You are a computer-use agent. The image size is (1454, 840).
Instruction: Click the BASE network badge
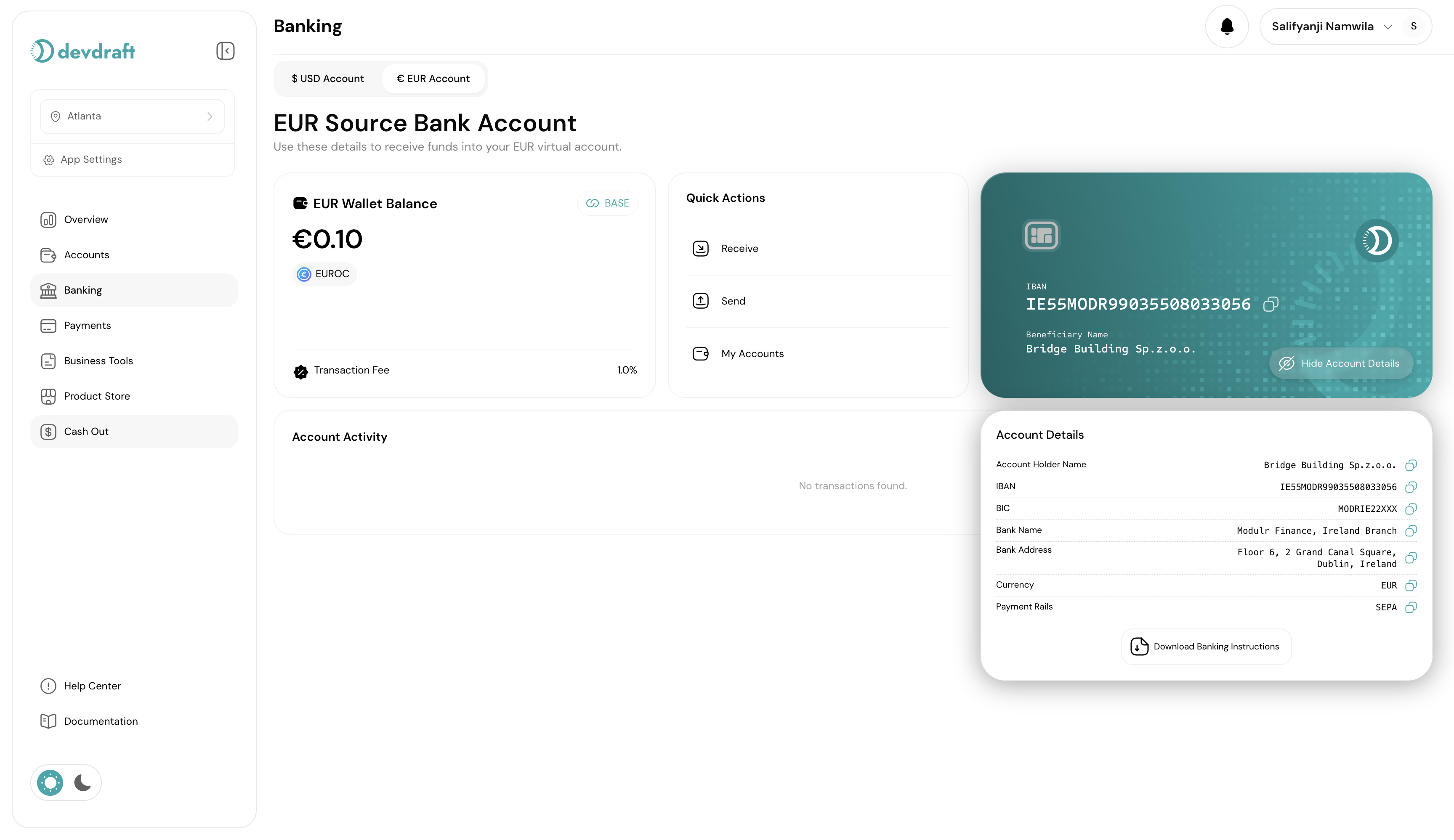pos(607,203)
